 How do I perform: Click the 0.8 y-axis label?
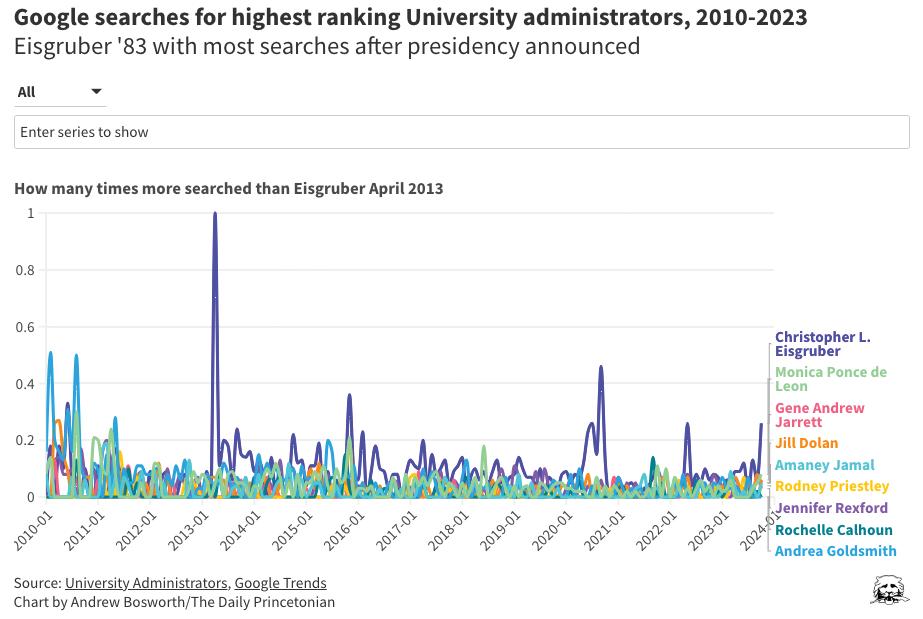(x=25, y=270)
